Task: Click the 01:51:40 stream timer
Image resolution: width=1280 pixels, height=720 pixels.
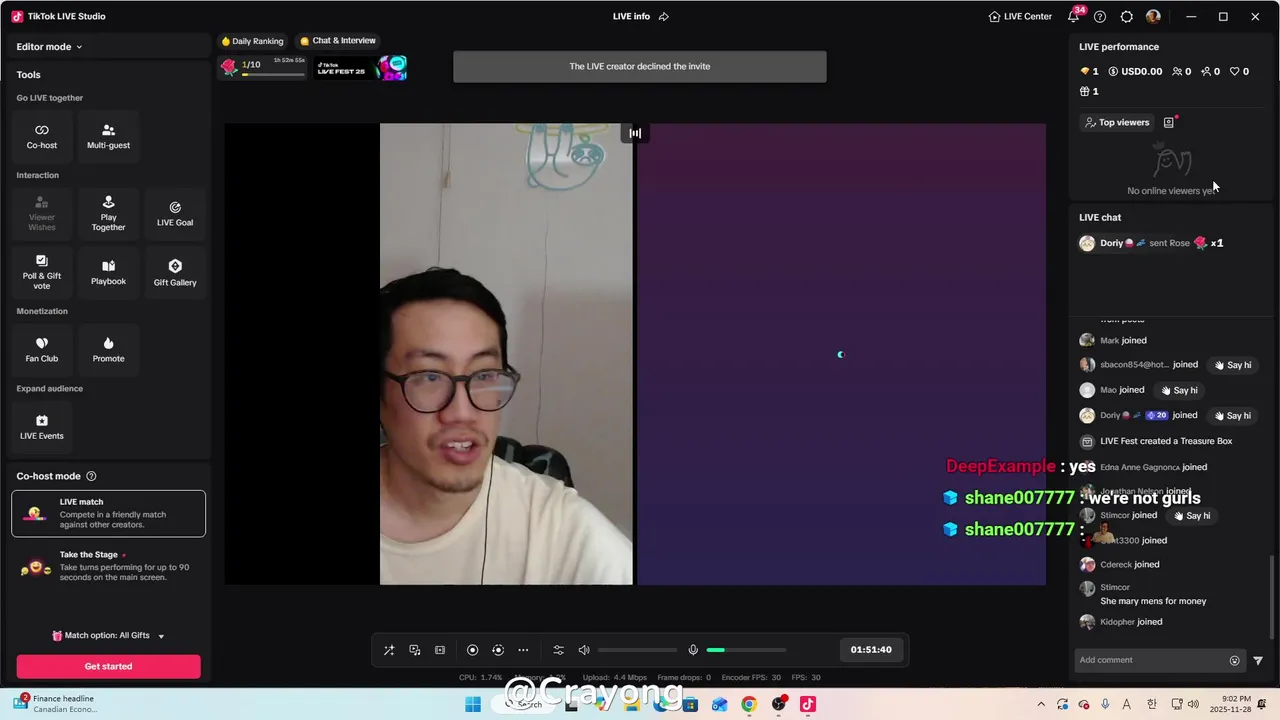Action: pos(871,650)
